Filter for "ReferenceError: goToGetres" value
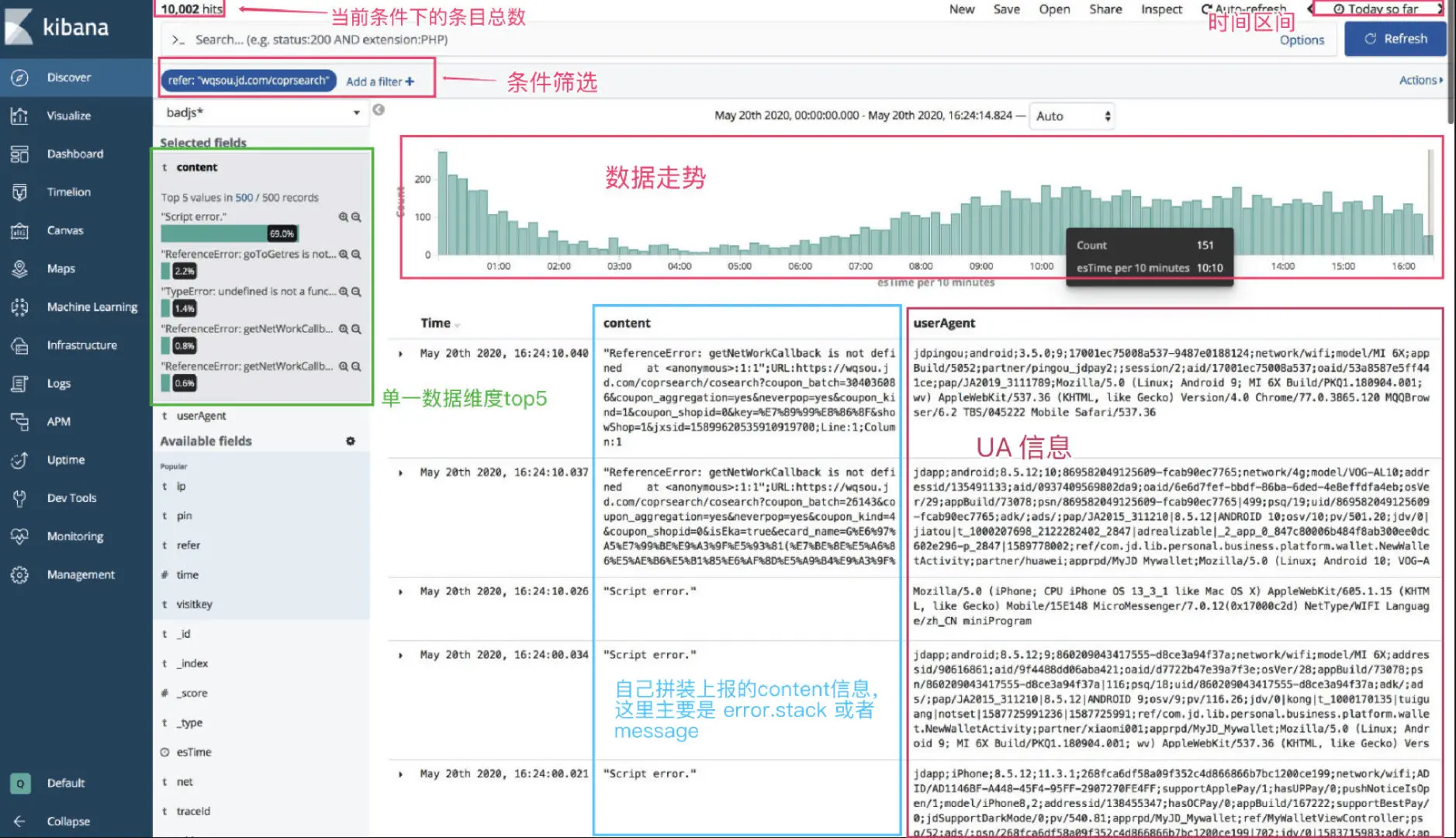Viewport: 1456px width, 838px height. tap(343, 255)
